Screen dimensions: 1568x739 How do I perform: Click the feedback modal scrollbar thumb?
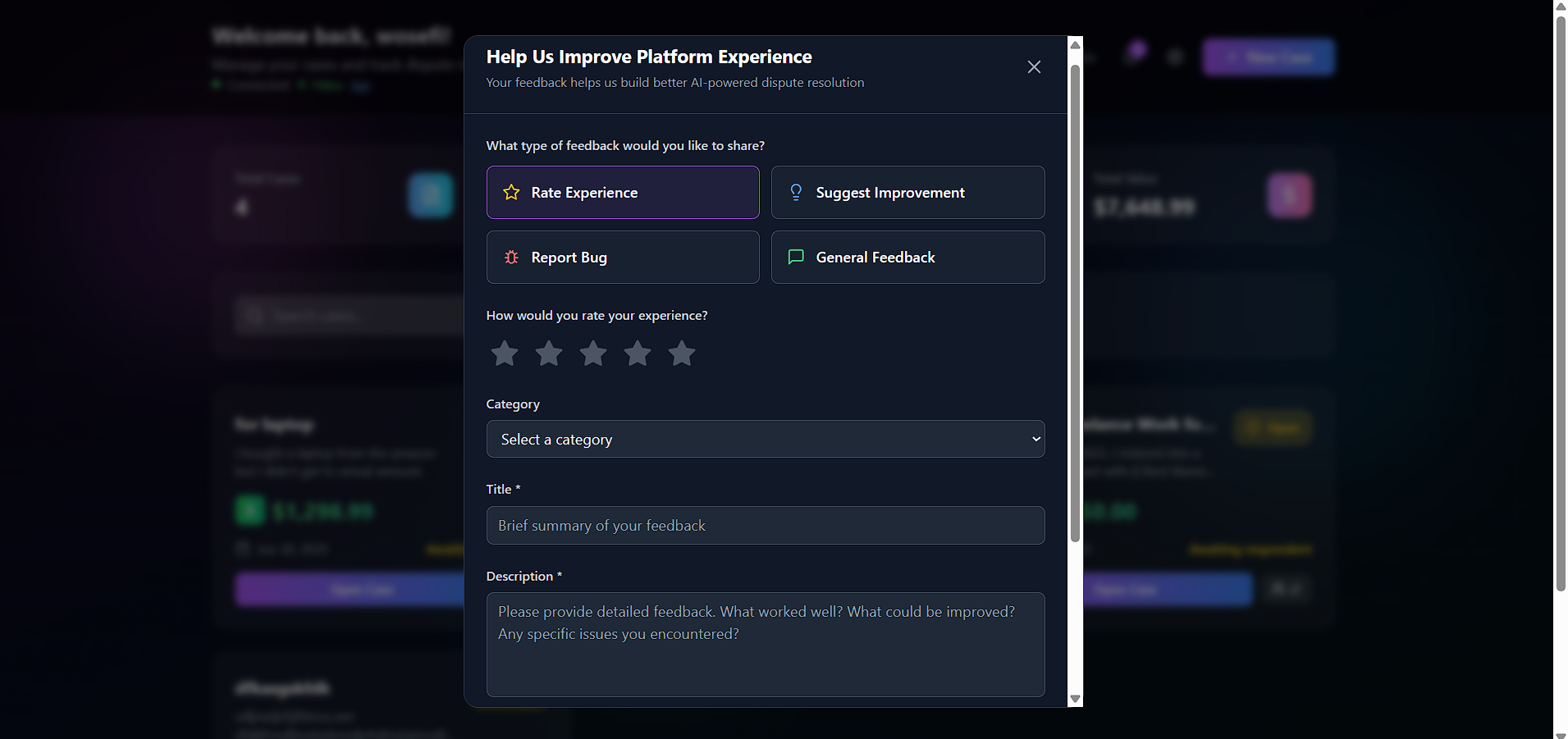[x=1075, y=303]
